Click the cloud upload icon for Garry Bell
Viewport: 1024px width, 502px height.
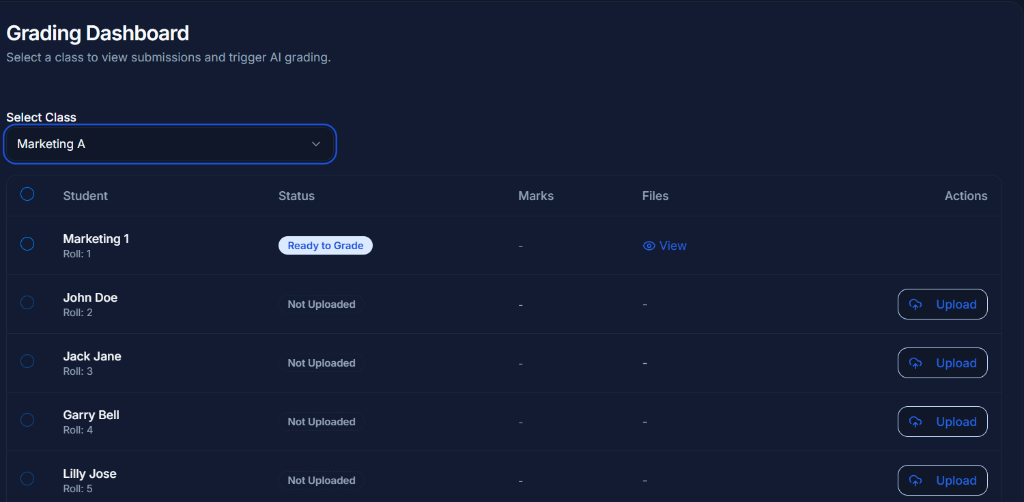915,422
